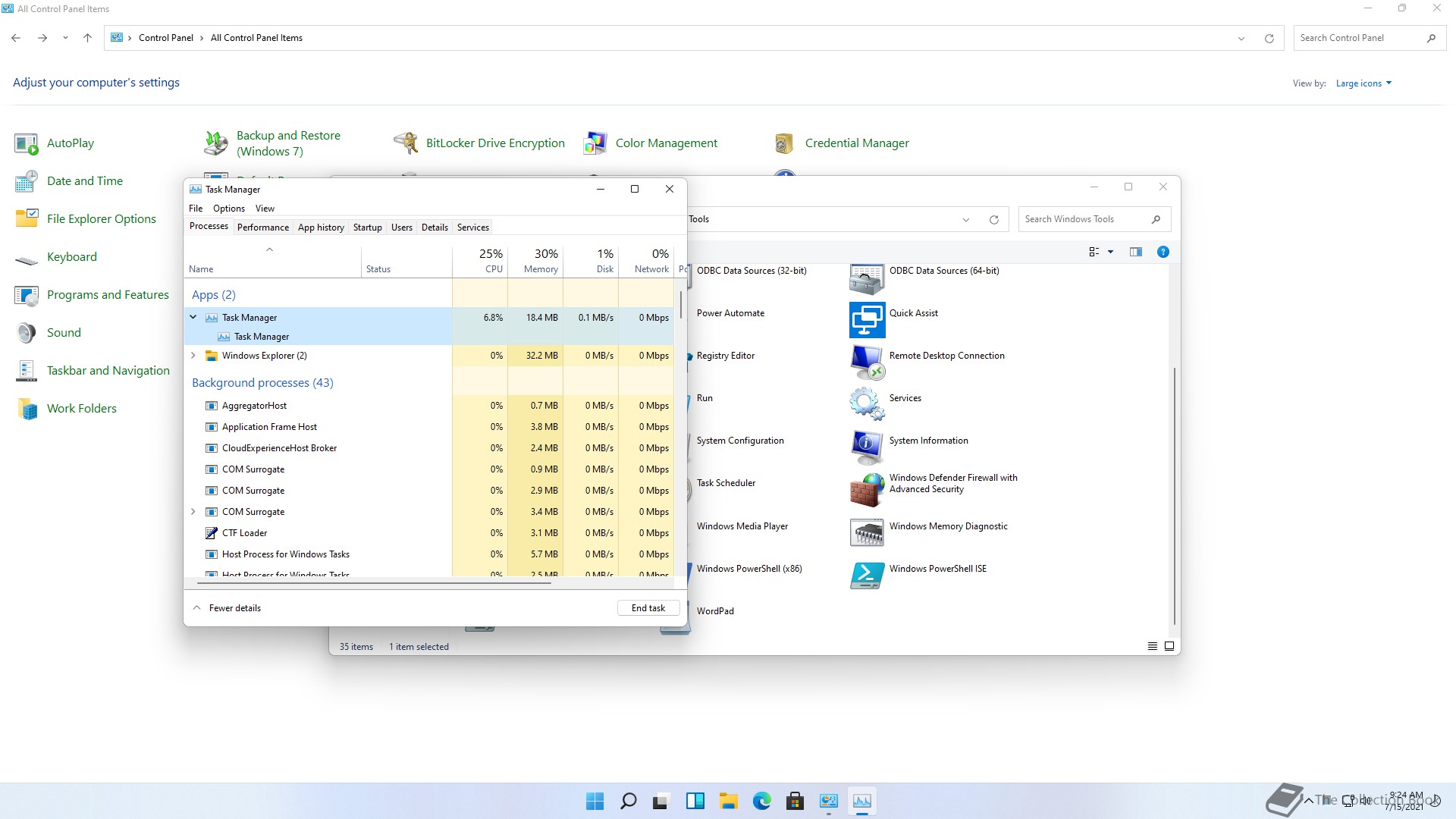This screenshot has height=819, width=1456.
Task: Open Control Panel address bar history dropdown
Action: point(1241,38)
